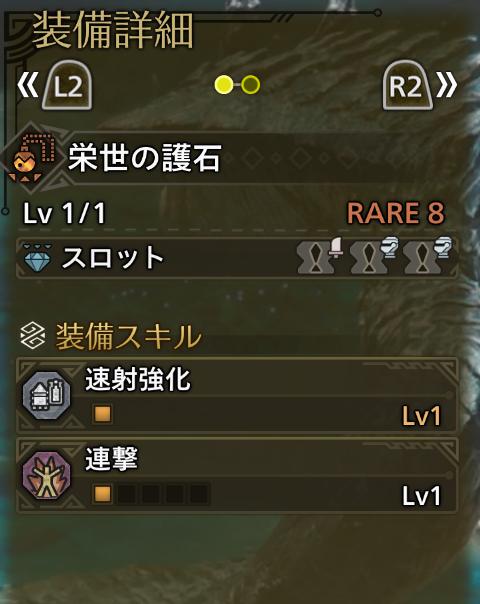Go to next page with right chevrons

pyautogui.click(x=447, y=86)
